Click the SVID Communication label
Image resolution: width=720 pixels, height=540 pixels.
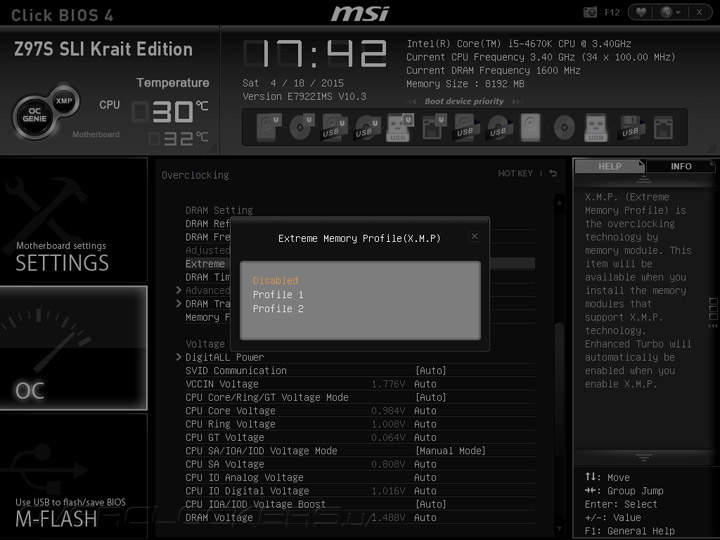click(x=236, y=371)
